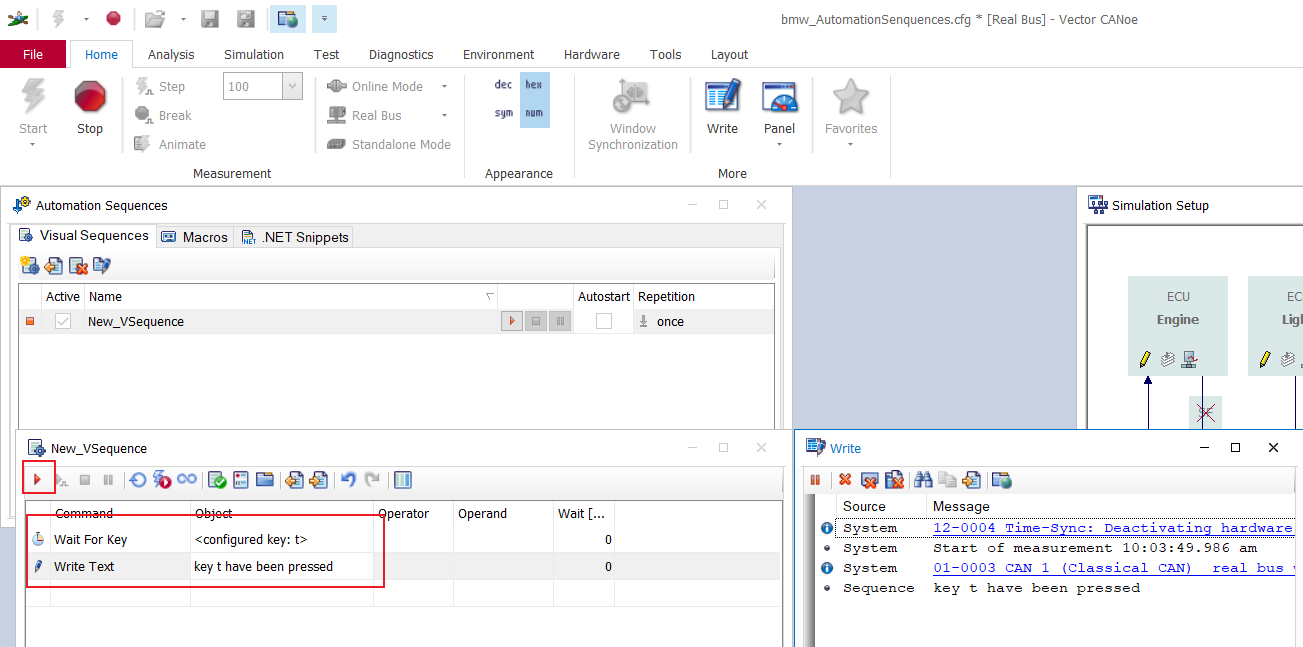This screenshot has height=647, width=1303.
Task: Select hex number format toggle
Action: click(x=534, y=85)
